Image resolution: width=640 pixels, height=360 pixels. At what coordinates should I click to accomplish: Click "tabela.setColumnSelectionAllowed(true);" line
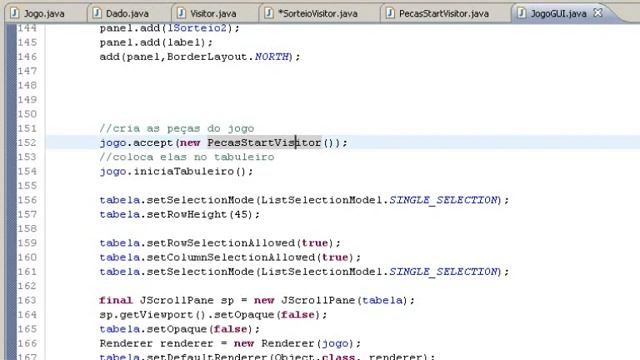point(230,257)
